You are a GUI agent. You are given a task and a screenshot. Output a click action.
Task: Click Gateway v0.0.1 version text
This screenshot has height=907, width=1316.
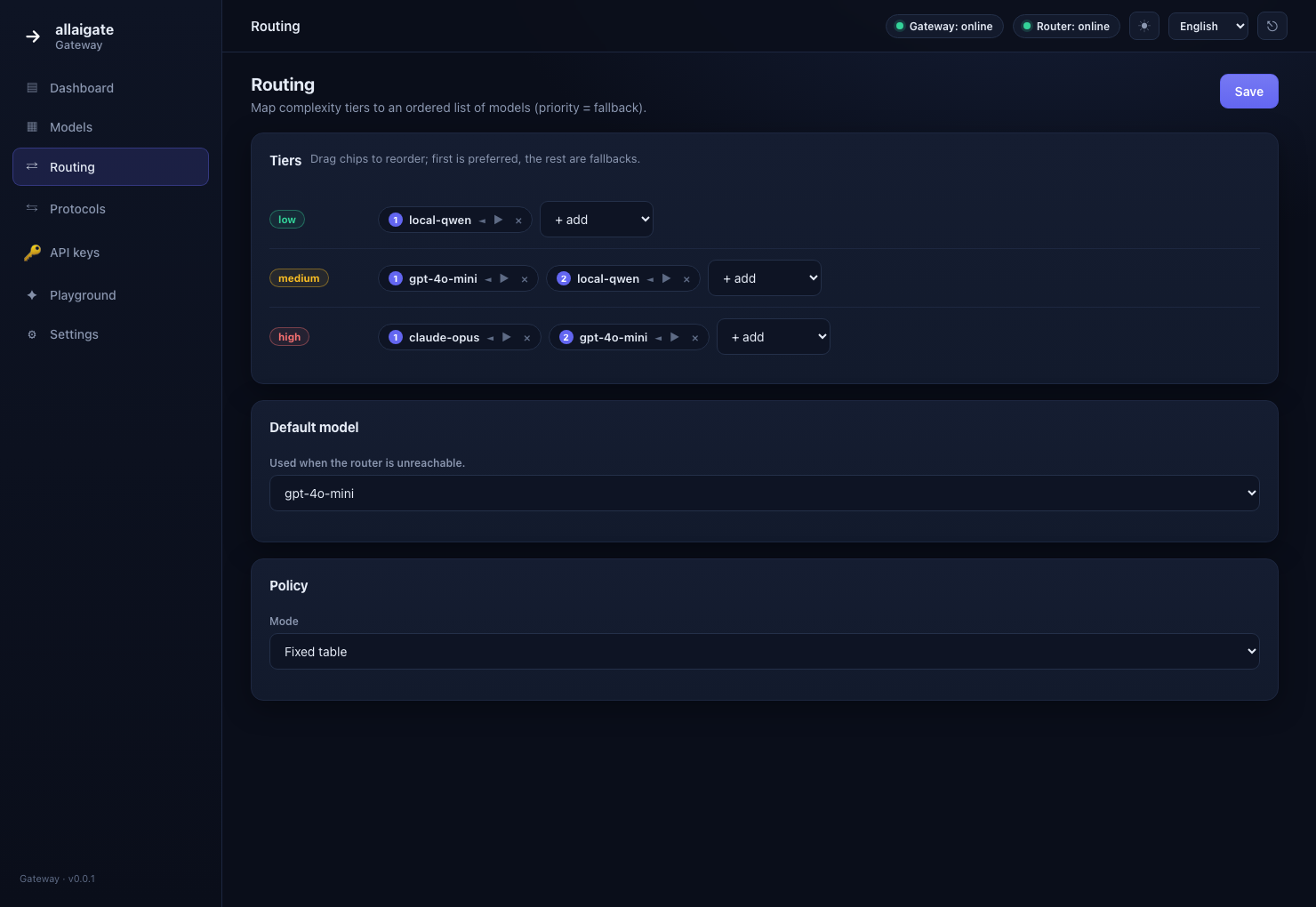point(57,879)
